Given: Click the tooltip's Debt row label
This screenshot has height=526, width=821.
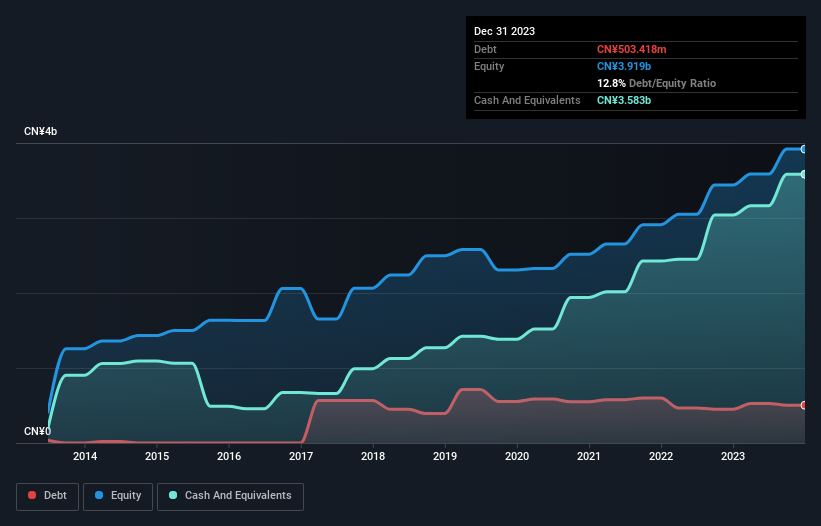Looking at the screenshot, I should click(x=485, y=49).
